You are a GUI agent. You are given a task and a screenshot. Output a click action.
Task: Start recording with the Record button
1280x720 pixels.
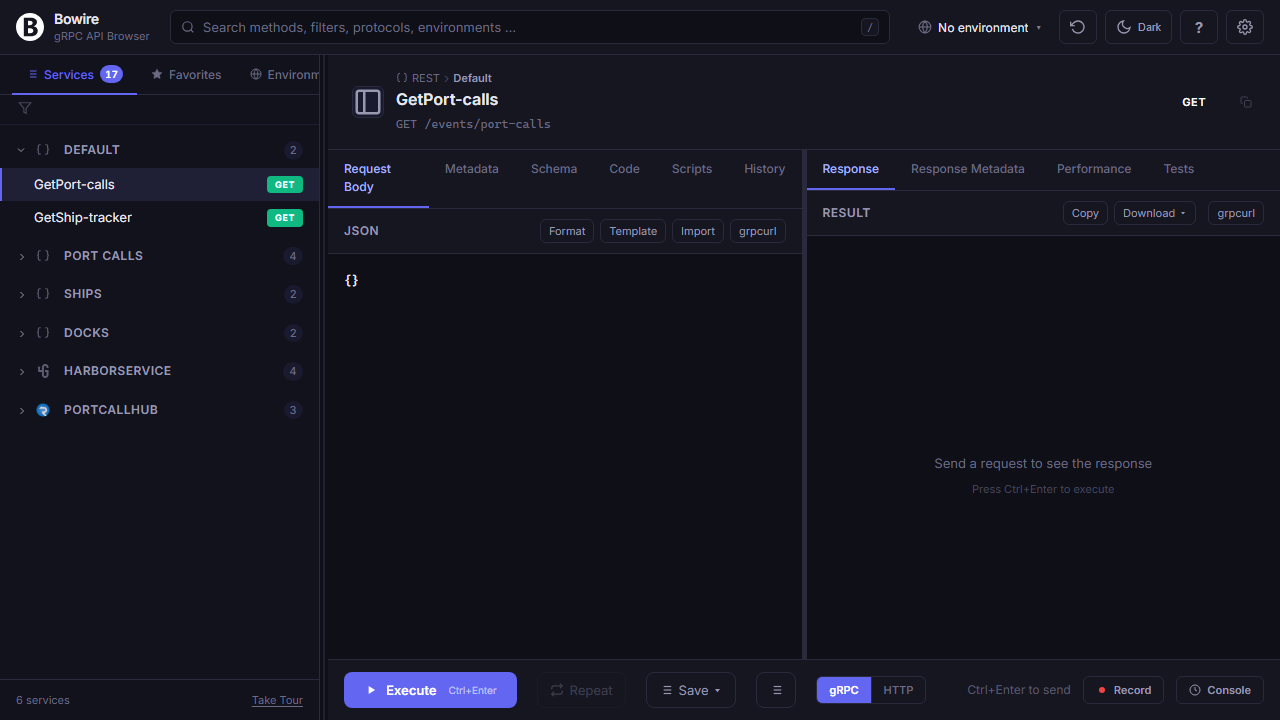point(1125,690)
